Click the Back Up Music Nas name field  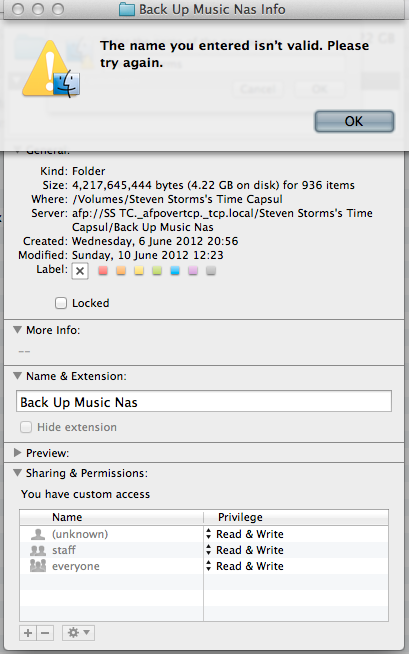click(x=204, y=401)
